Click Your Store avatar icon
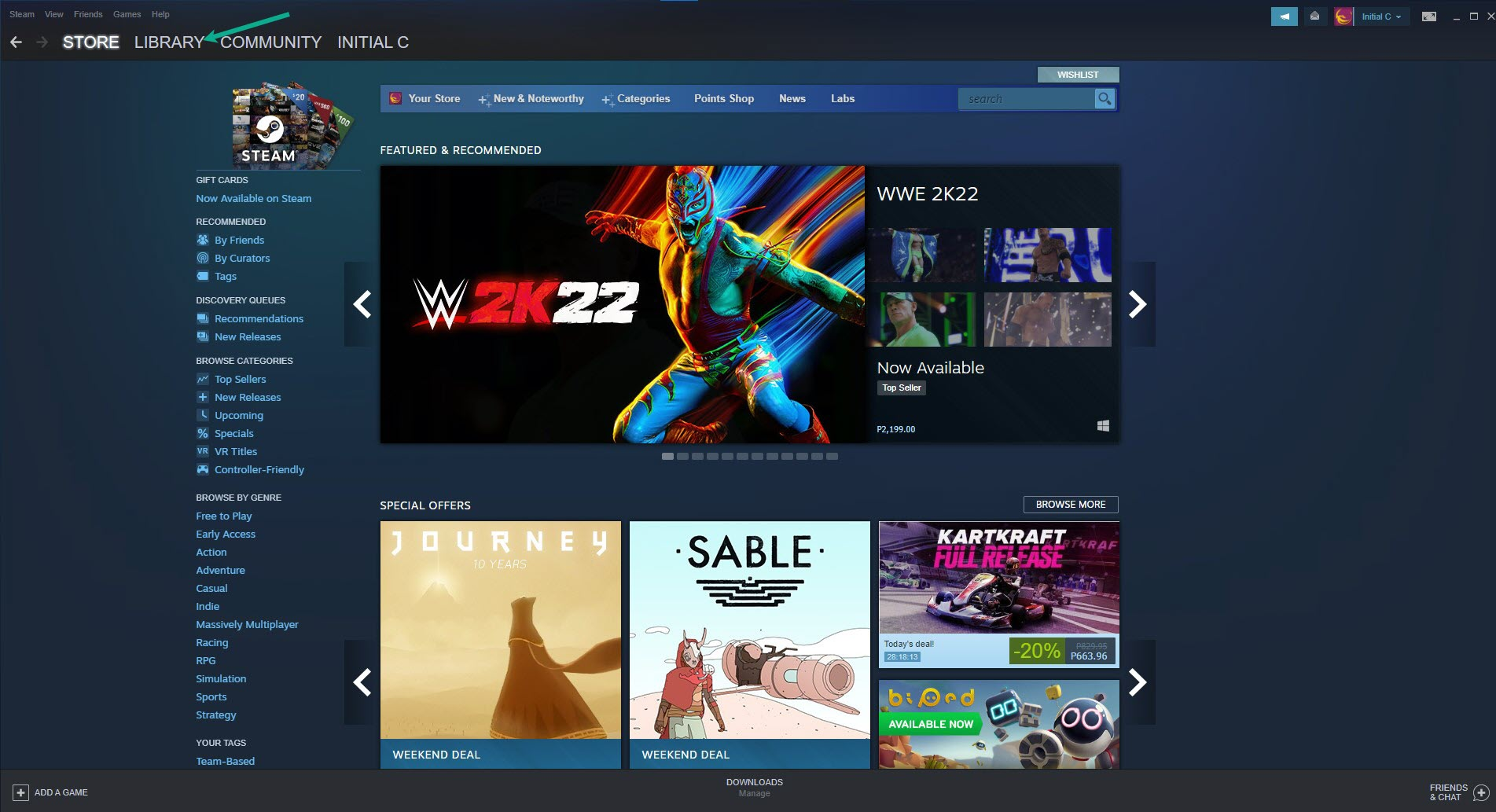 coord(395,98)
